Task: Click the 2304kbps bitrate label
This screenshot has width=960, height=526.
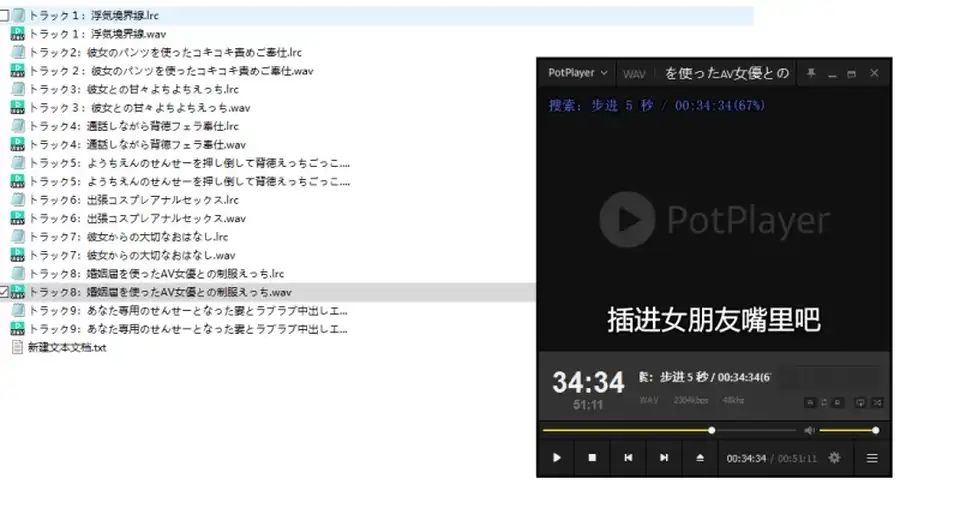Action: click(691, 400)
